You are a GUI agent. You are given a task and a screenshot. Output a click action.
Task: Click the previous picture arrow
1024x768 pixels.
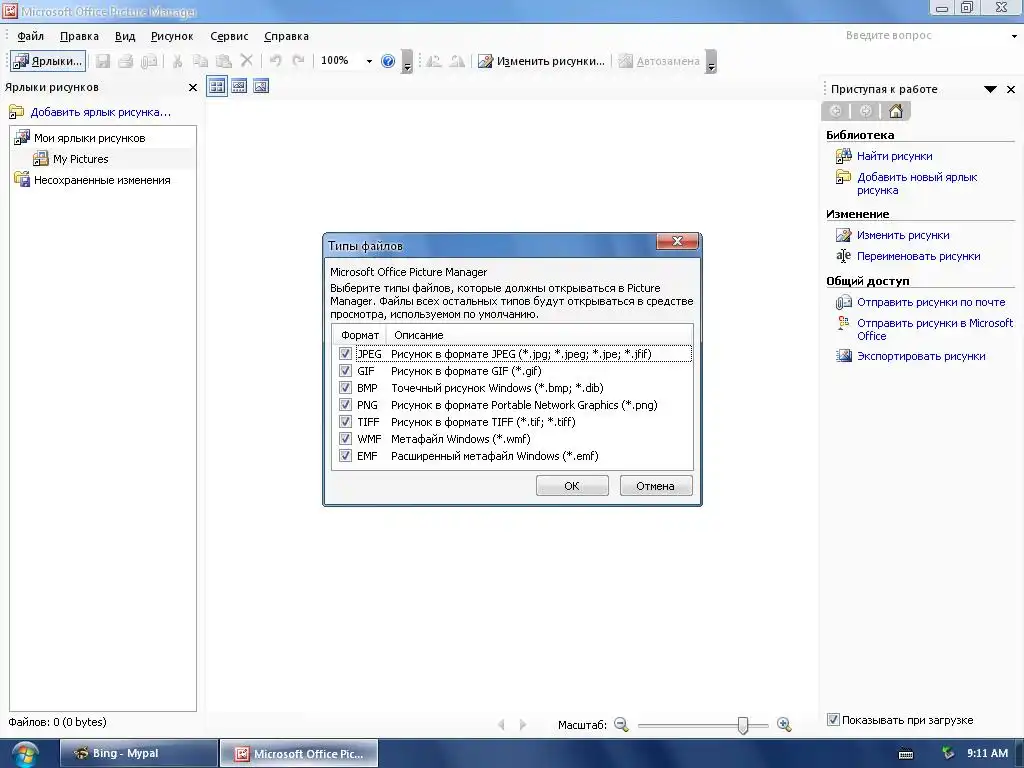click(x=502, y=724)
